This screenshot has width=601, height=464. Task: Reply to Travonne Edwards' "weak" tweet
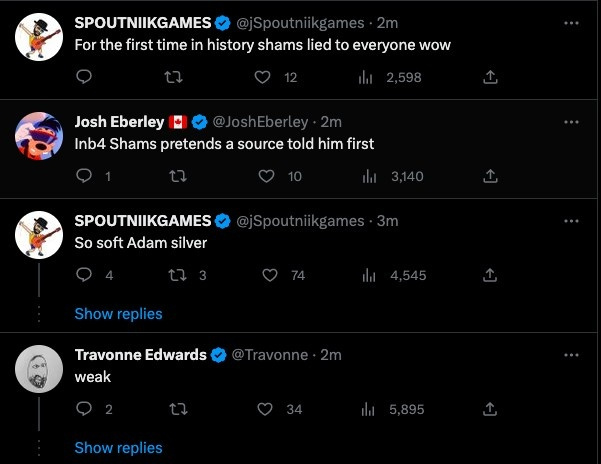tap(84, 408)
